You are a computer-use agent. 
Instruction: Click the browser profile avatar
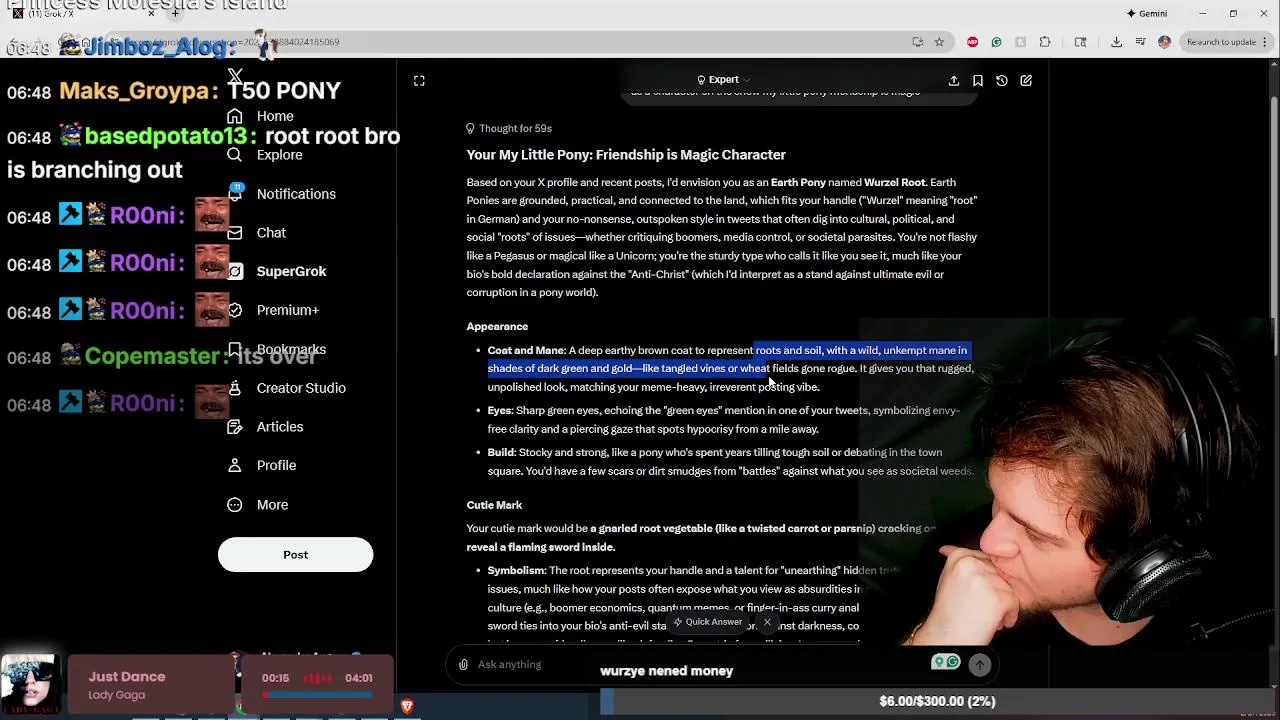[x=1164, y=42]
